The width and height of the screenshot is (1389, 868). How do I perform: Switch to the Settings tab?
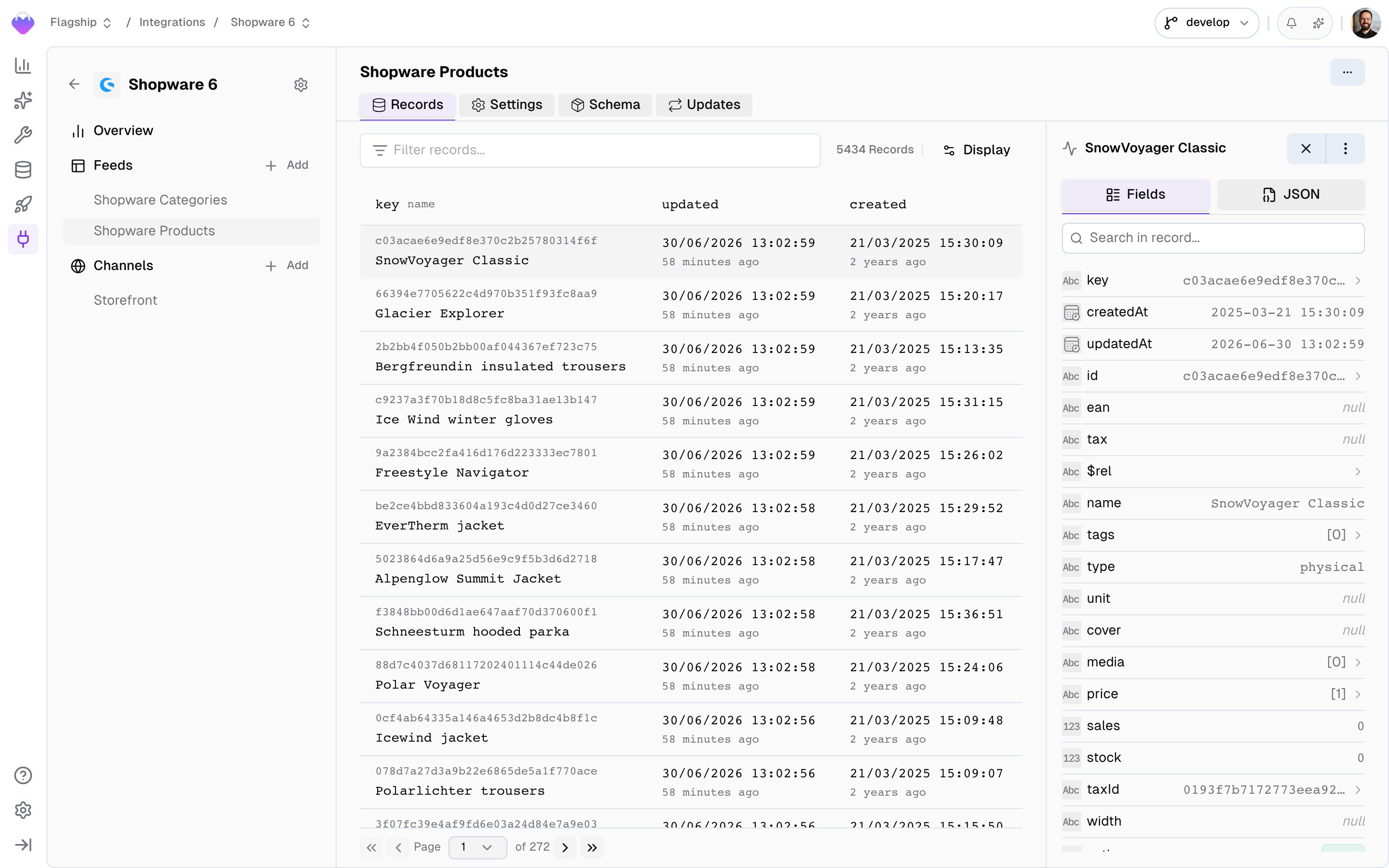point(507,105)
